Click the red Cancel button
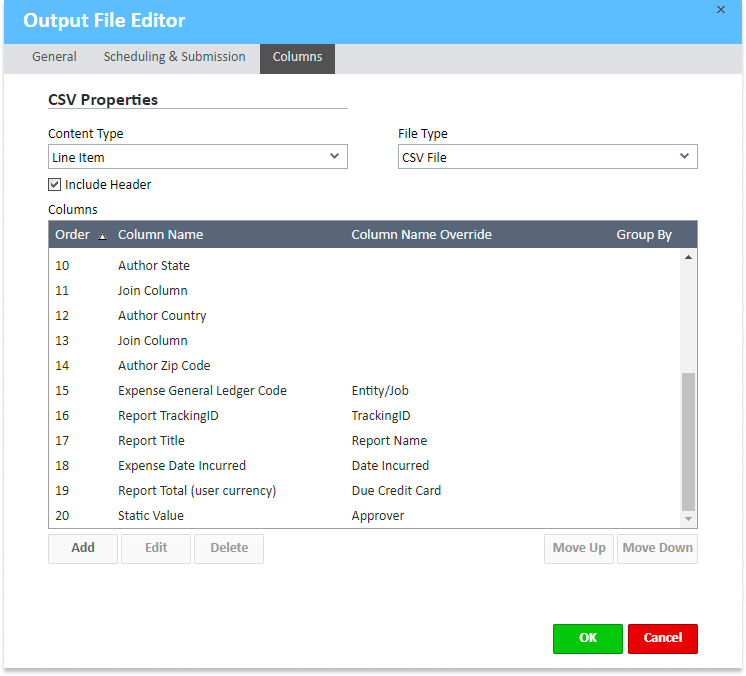746x676 pixels. point(662,638)
